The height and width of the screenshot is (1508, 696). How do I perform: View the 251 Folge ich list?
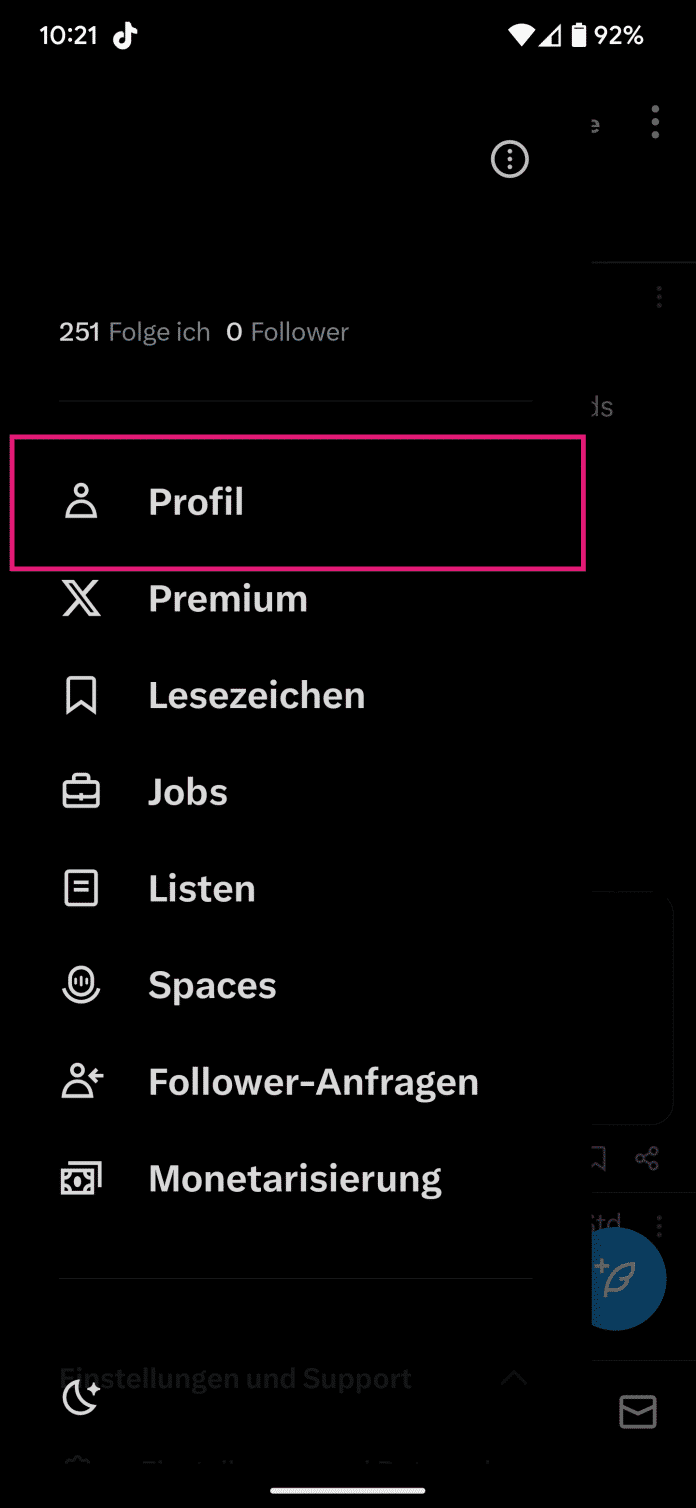pyautogui.click(x=135, y=332)
